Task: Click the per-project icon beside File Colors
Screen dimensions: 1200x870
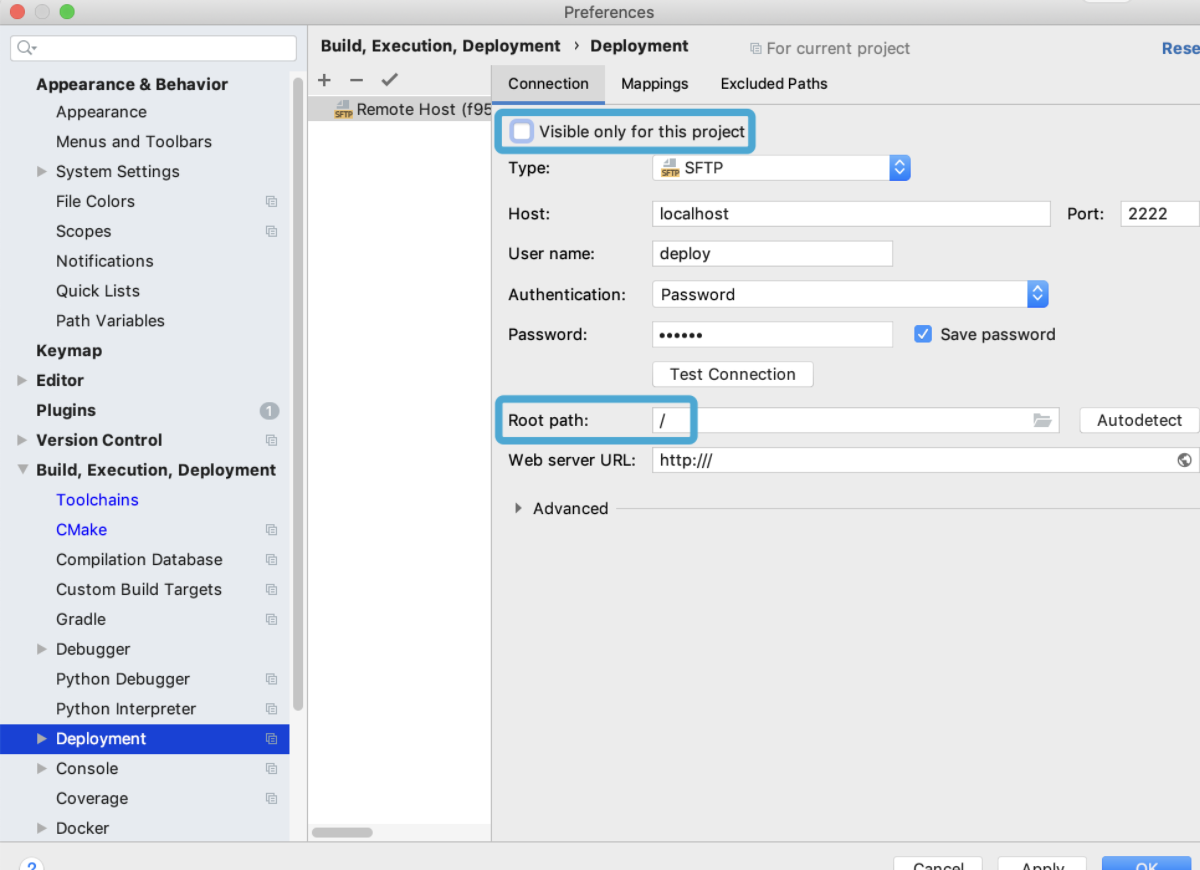Action: [x=271, y=201]
